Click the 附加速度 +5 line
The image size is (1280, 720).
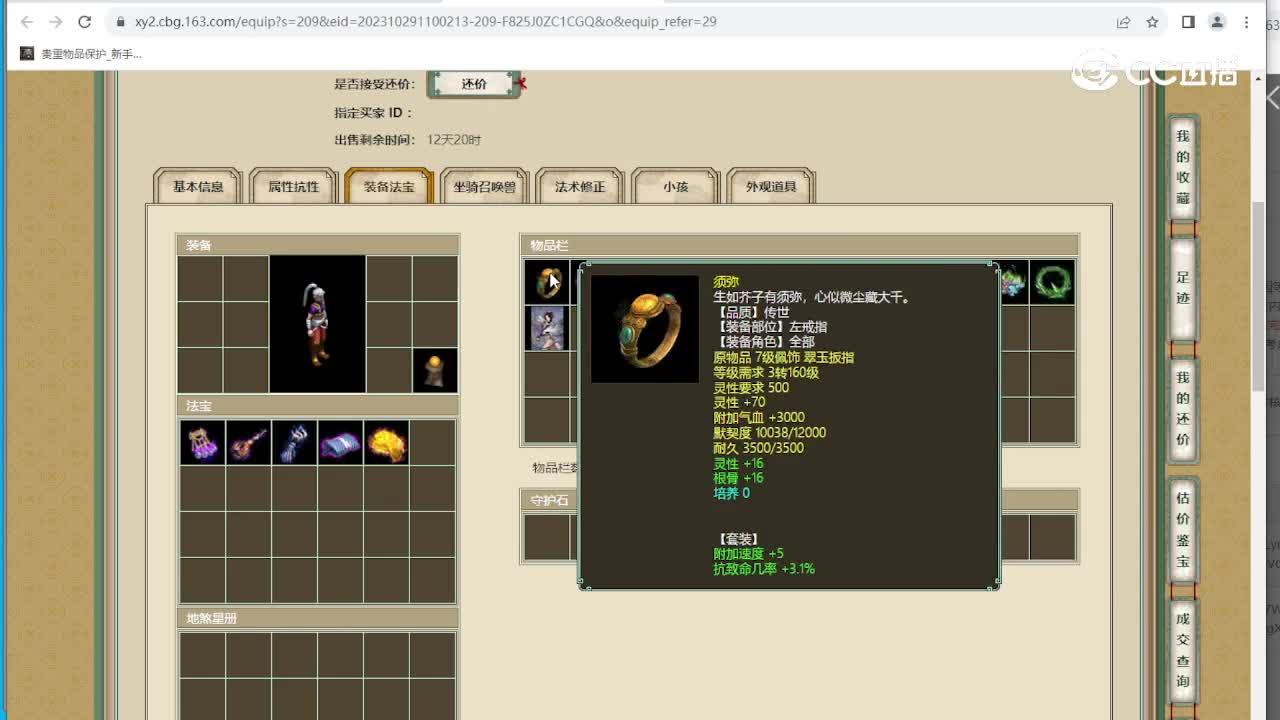[x=749, y=554]
